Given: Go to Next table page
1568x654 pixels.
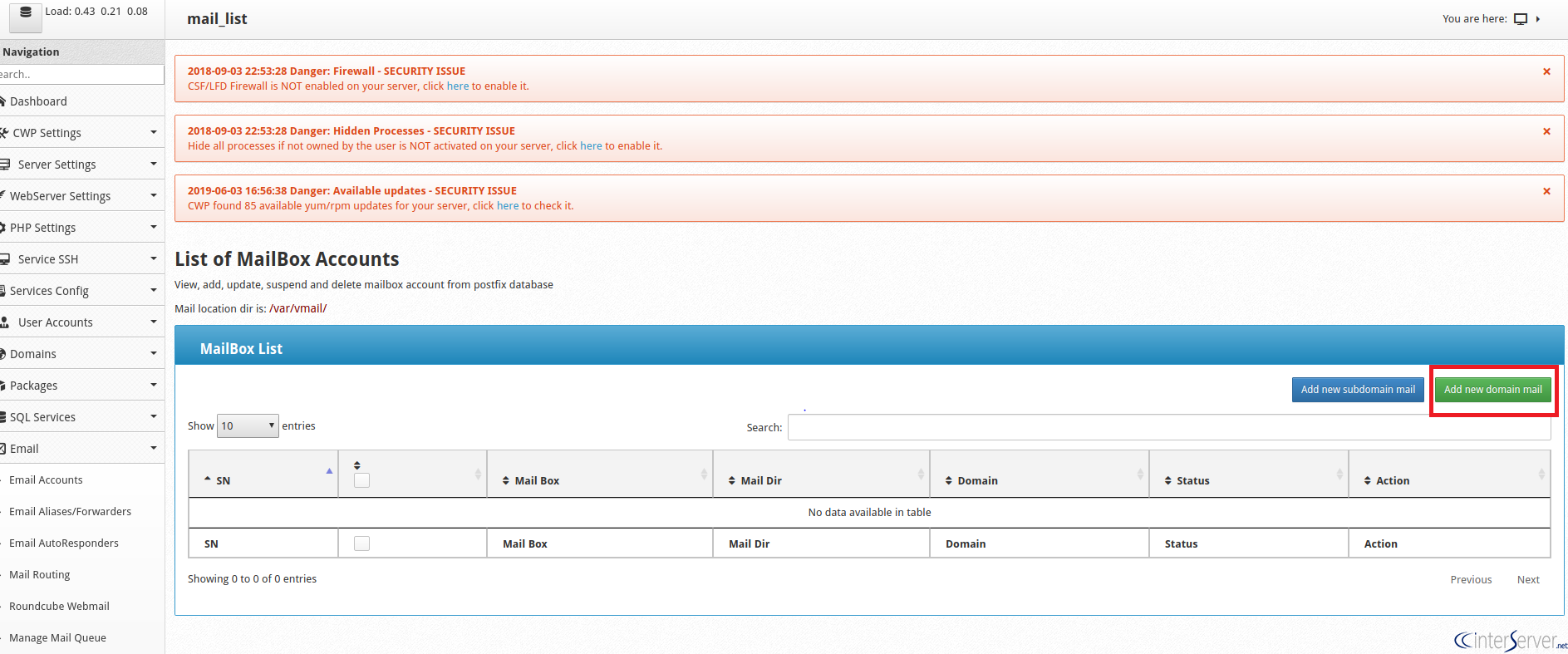Looking at the screenshot, I should pyautogui.click(x=1528, y=580).
